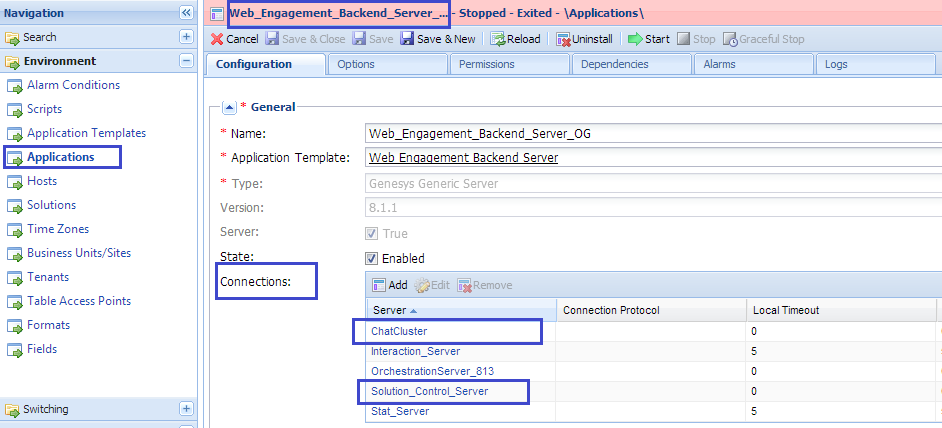Expand the Switching section
The width and height of the screenshot is (942, 428).
point(186,409)
